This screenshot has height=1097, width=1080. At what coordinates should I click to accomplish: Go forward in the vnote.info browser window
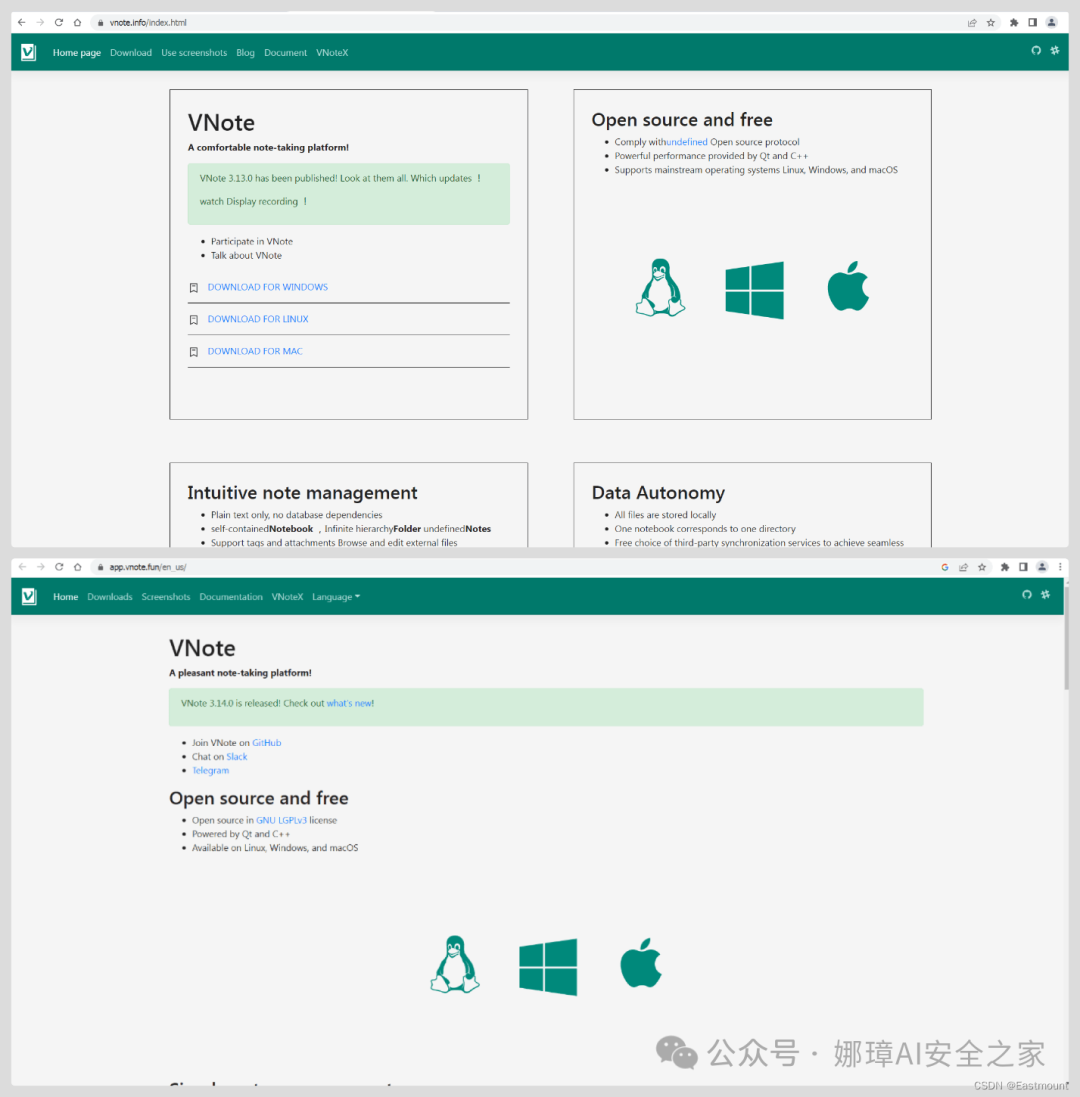(40, 22)
